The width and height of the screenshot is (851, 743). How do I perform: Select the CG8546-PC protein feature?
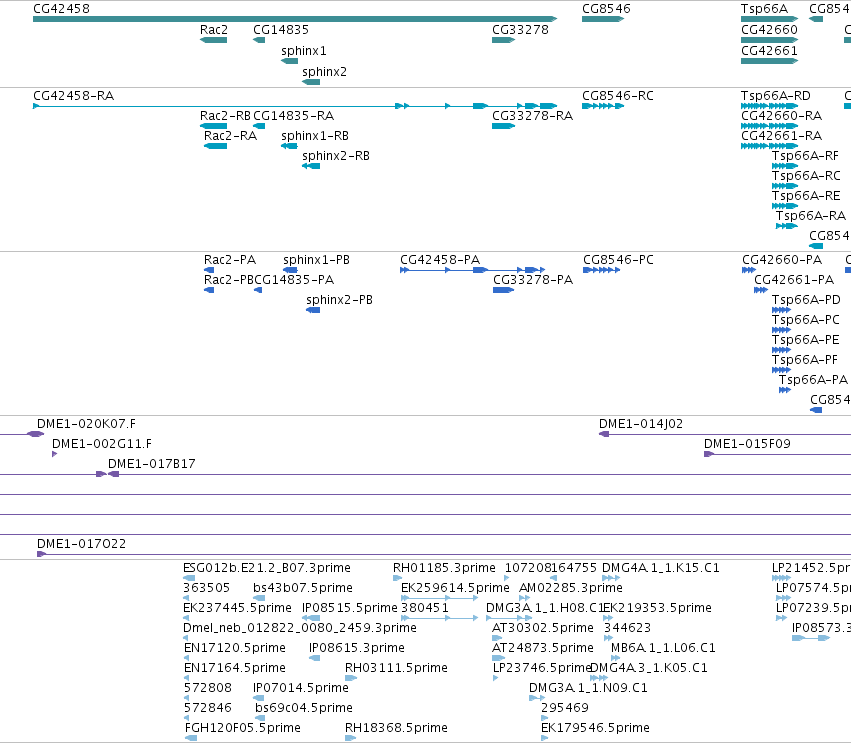click(601, 270)
